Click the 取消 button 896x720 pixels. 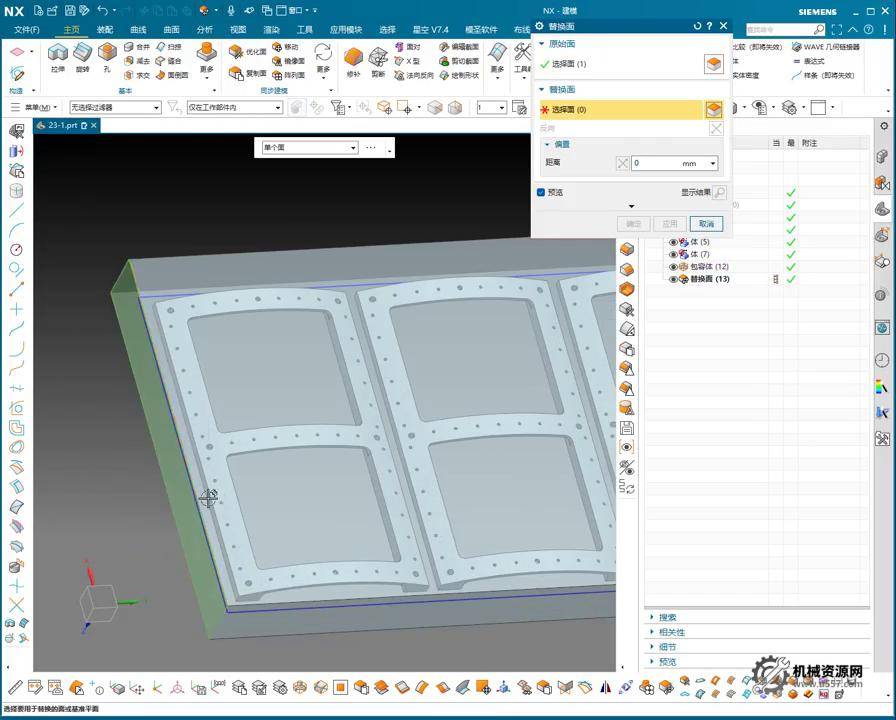(706, 224)
